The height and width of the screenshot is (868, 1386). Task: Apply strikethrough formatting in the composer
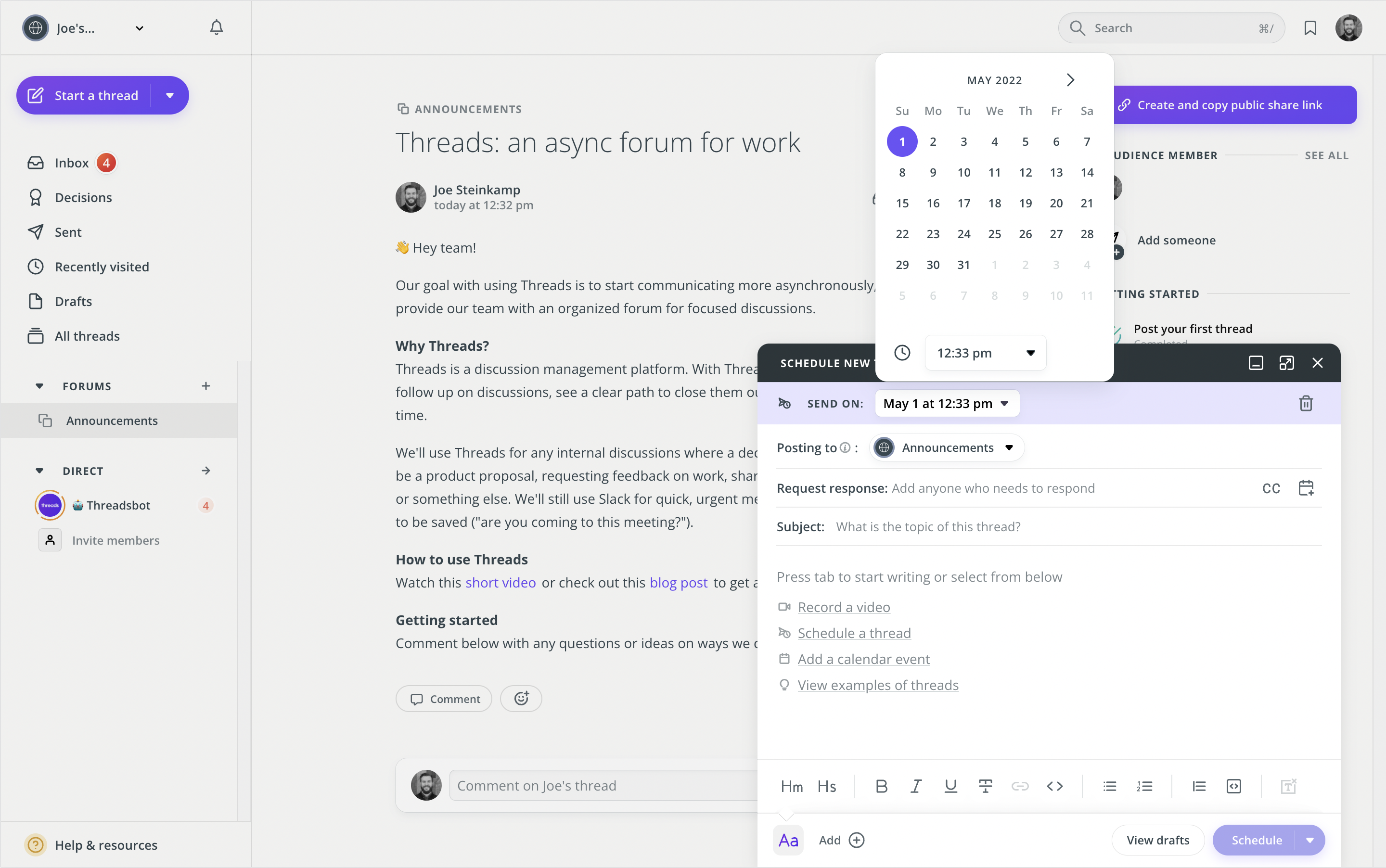tap(985, 786)
